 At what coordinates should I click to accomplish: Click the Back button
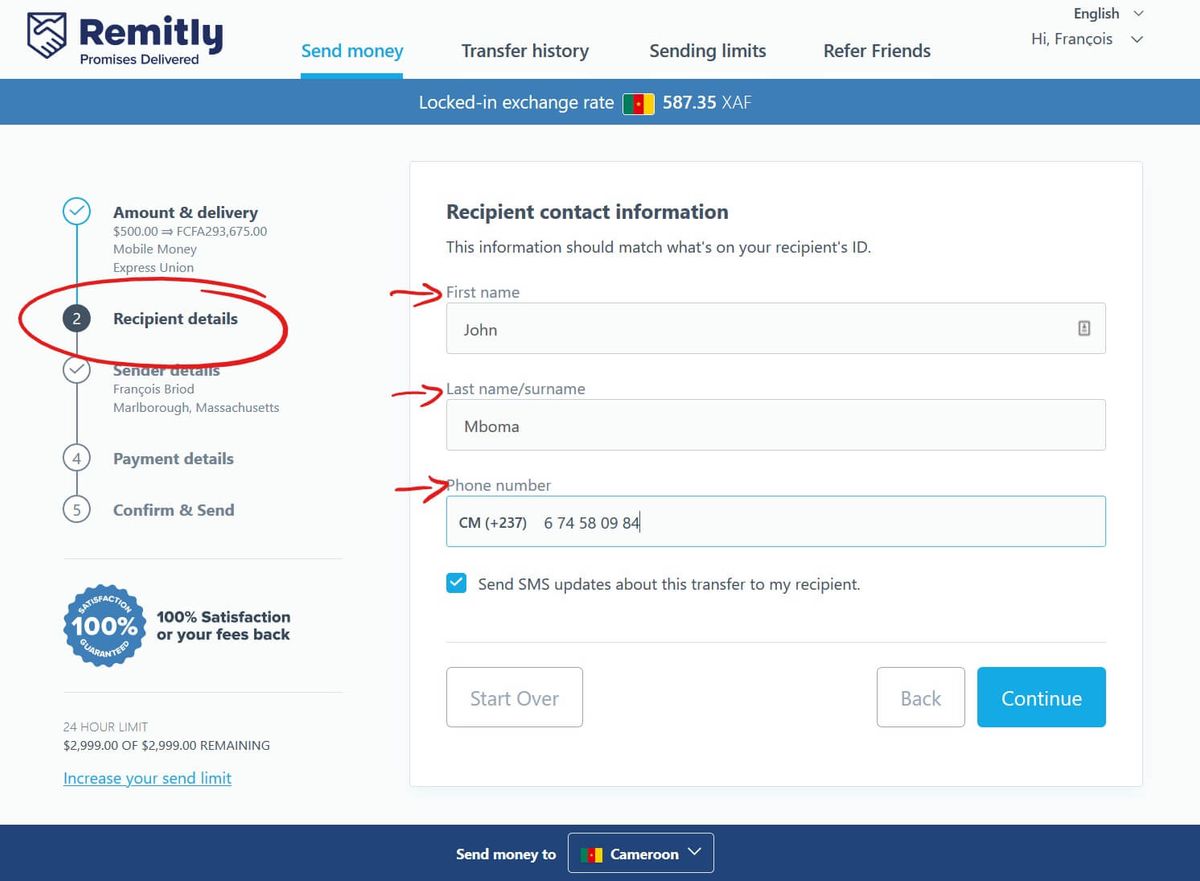pyautogui.click(x=920, y=697)
